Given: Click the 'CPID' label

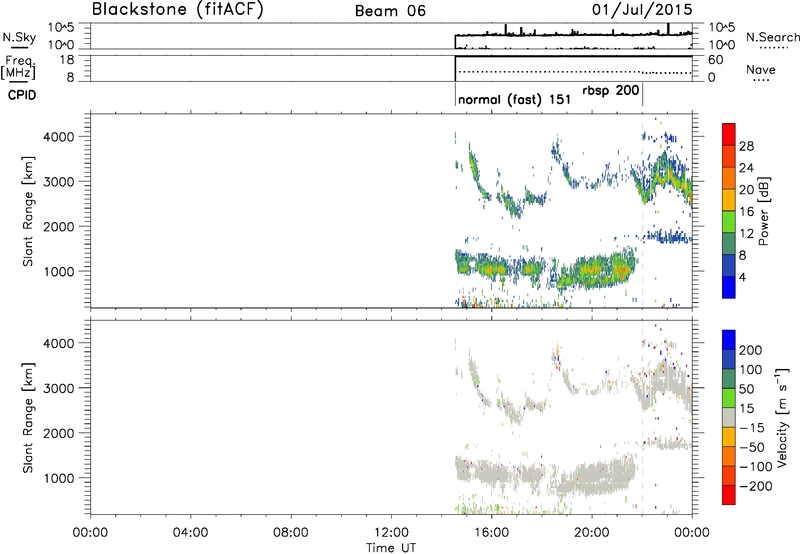Looking at the screenshot, I should 22,95.
